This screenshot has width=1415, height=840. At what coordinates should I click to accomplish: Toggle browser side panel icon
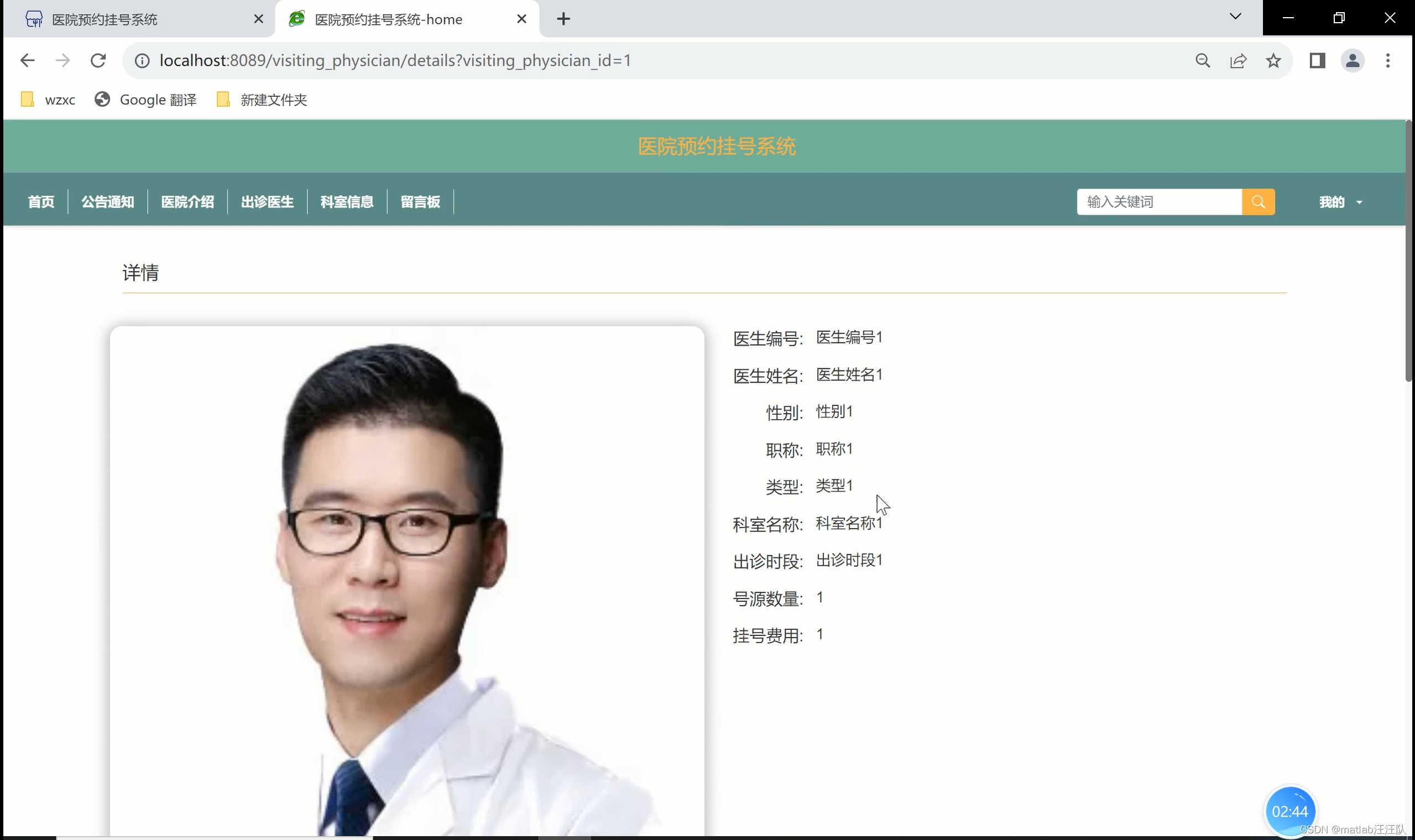[1317, 61]
